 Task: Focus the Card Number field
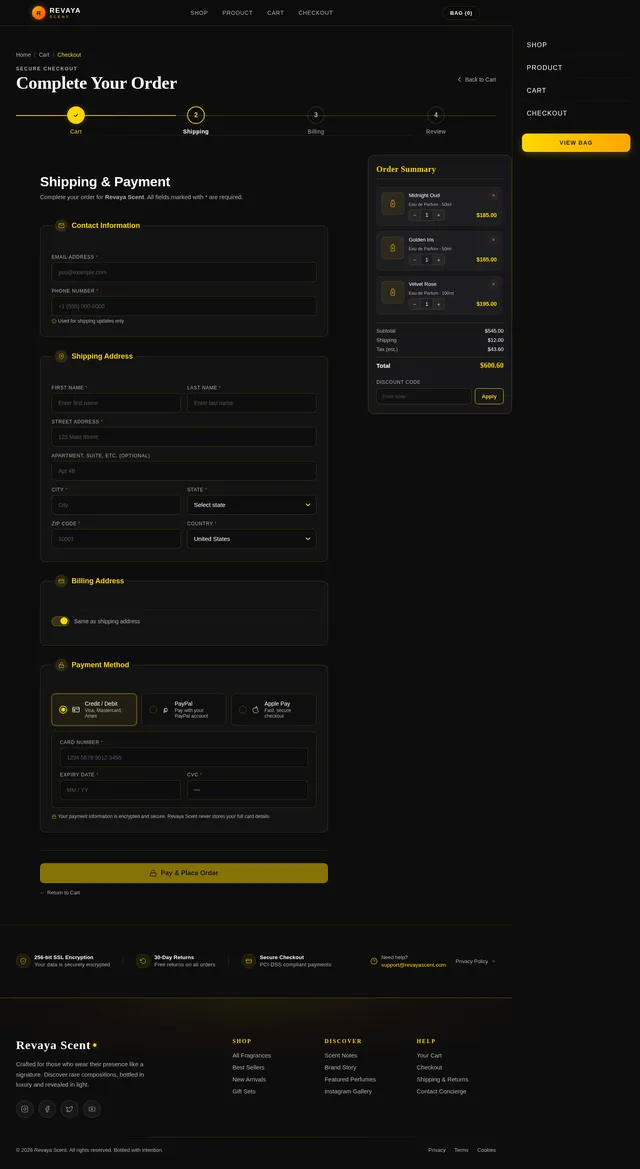[183, 757]
